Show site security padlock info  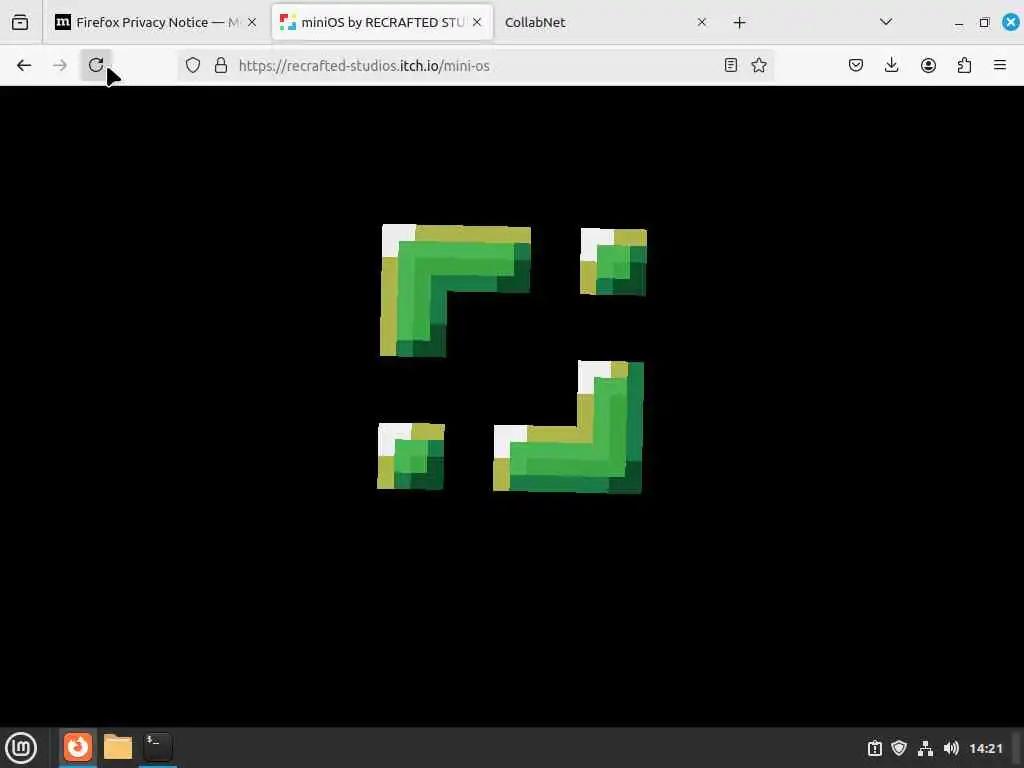[221, 65]
